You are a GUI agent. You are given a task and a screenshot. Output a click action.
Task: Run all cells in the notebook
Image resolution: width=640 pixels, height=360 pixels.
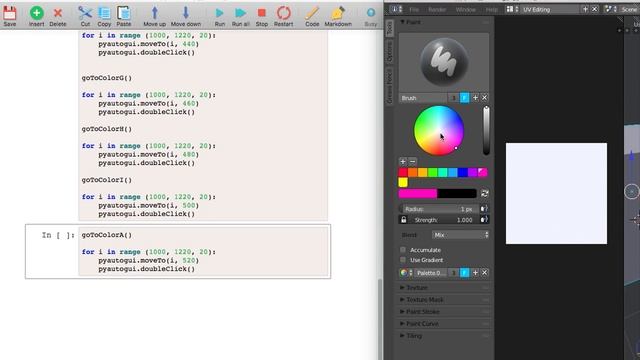[x=240, y=13]
